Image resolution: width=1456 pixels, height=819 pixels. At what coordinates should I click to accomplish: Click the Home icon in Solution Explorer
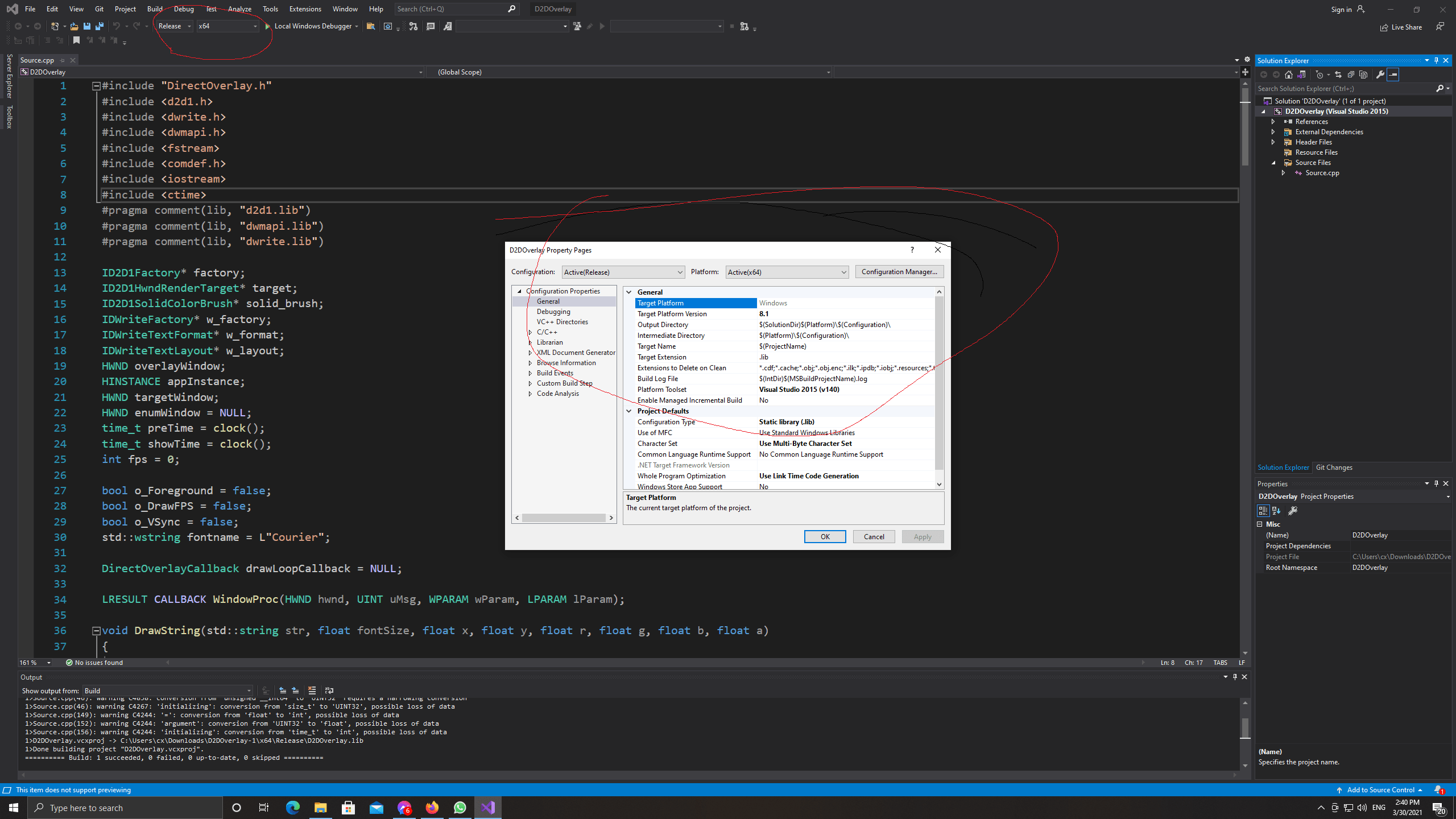point(1289,75)
